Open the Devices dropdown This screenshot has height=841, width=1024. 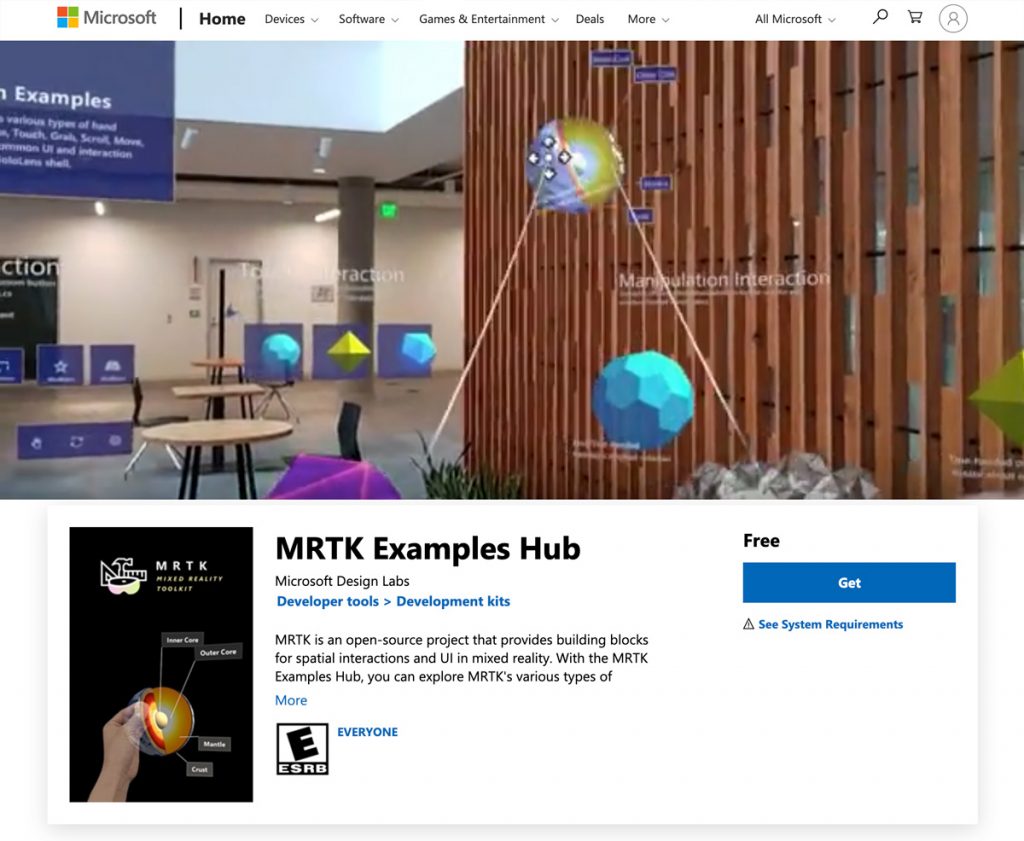[285, 18]
